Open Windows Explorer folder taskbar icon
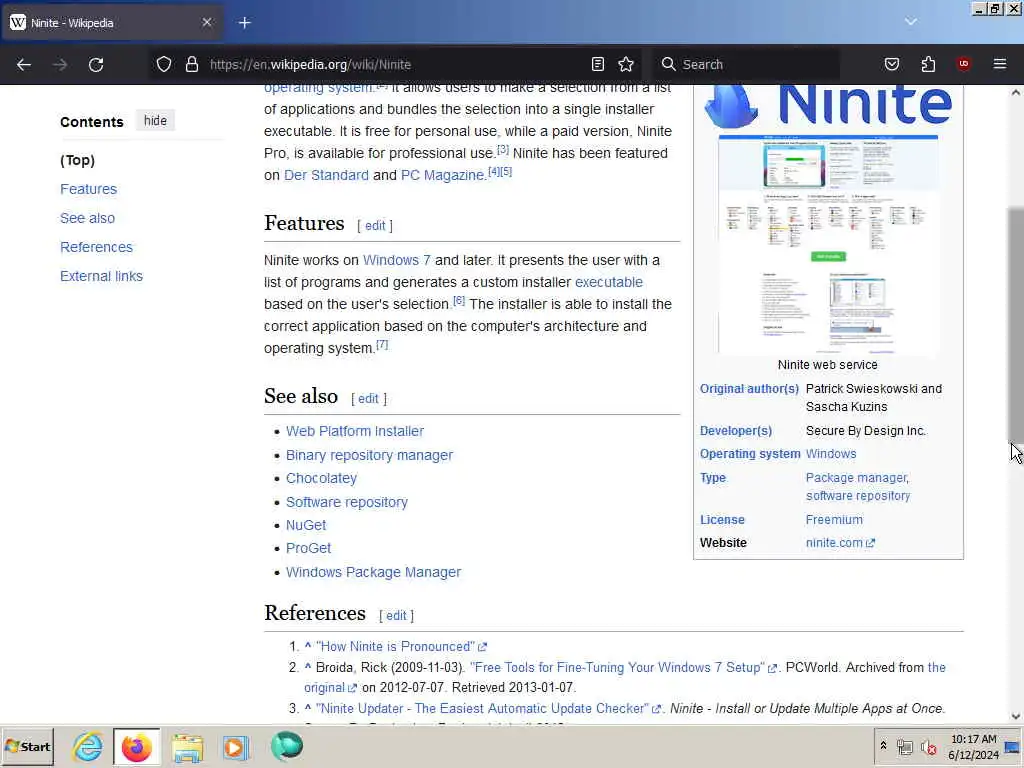Viewport: 1024px width, 768px height. [187, 747]
